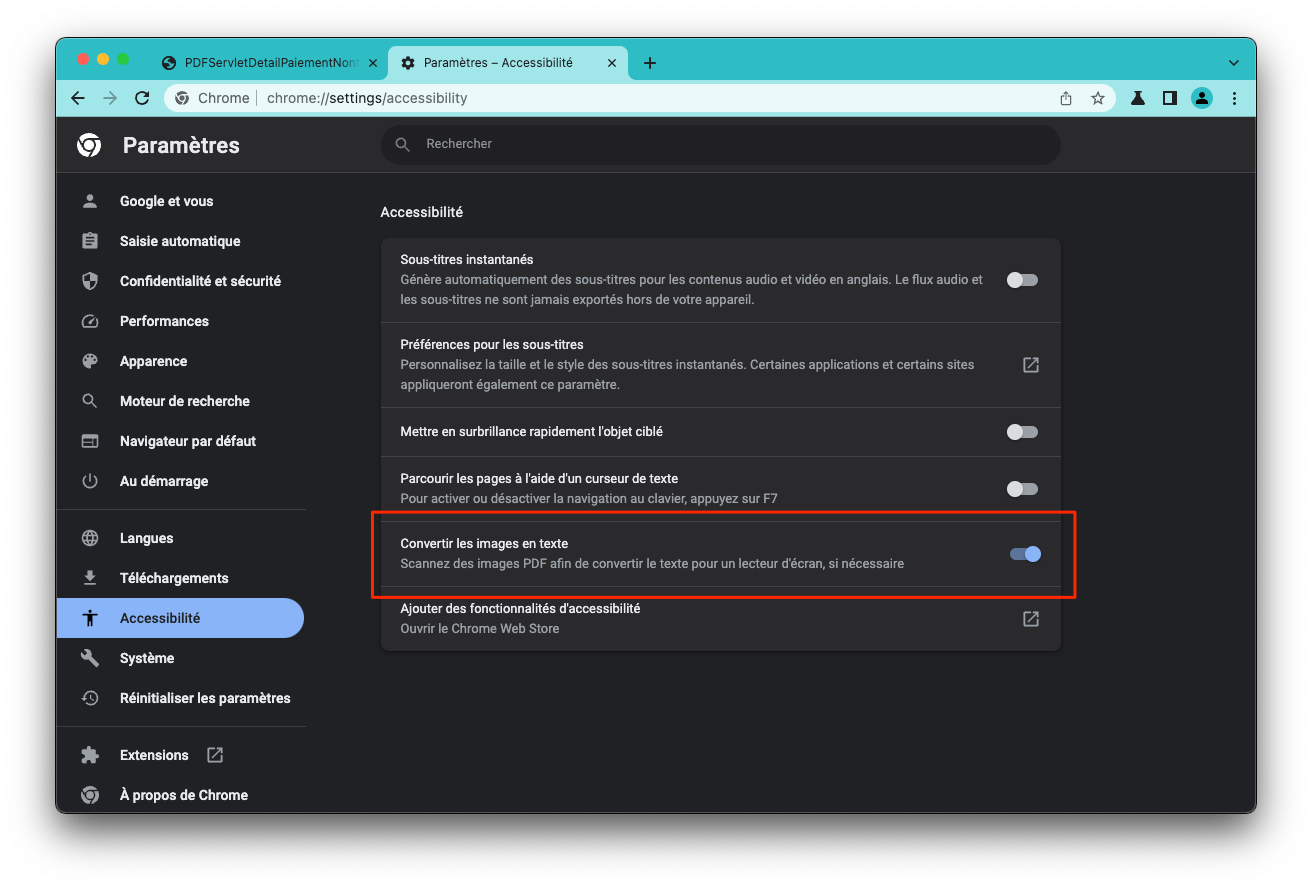Screen dimensions: 1312x887
Task: Click external-link icon next to Extensions
Action: (215, 755)
